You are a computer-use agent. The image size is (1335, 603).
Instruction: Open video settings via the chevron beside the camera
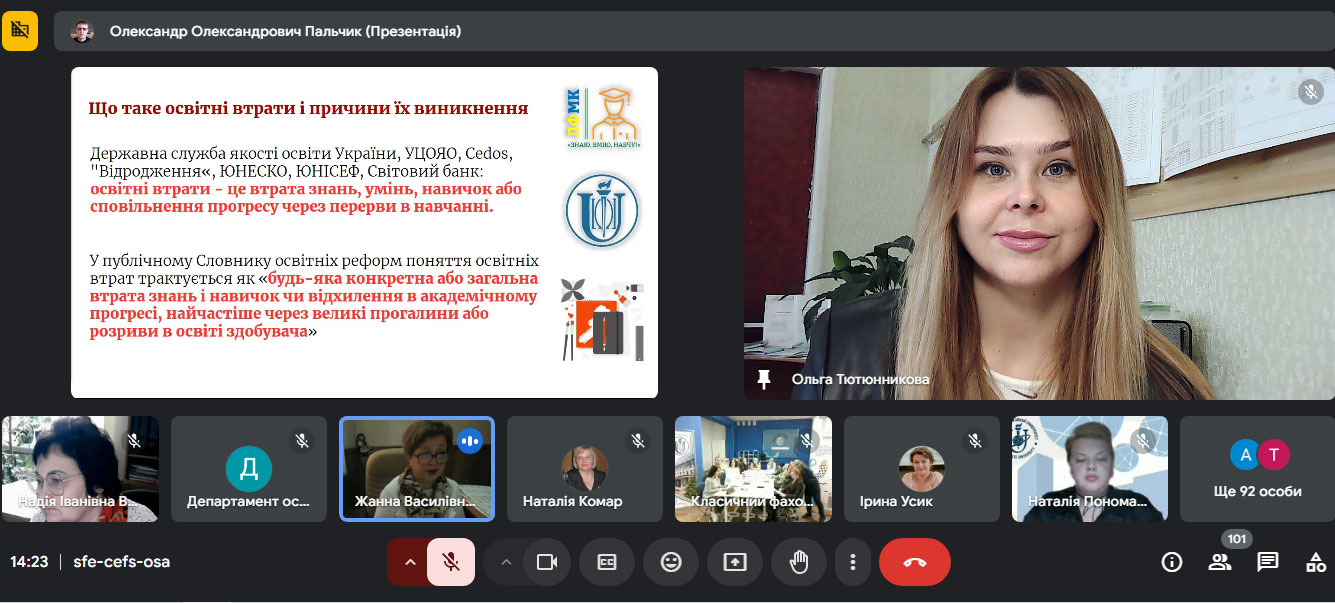coord(506,562)
